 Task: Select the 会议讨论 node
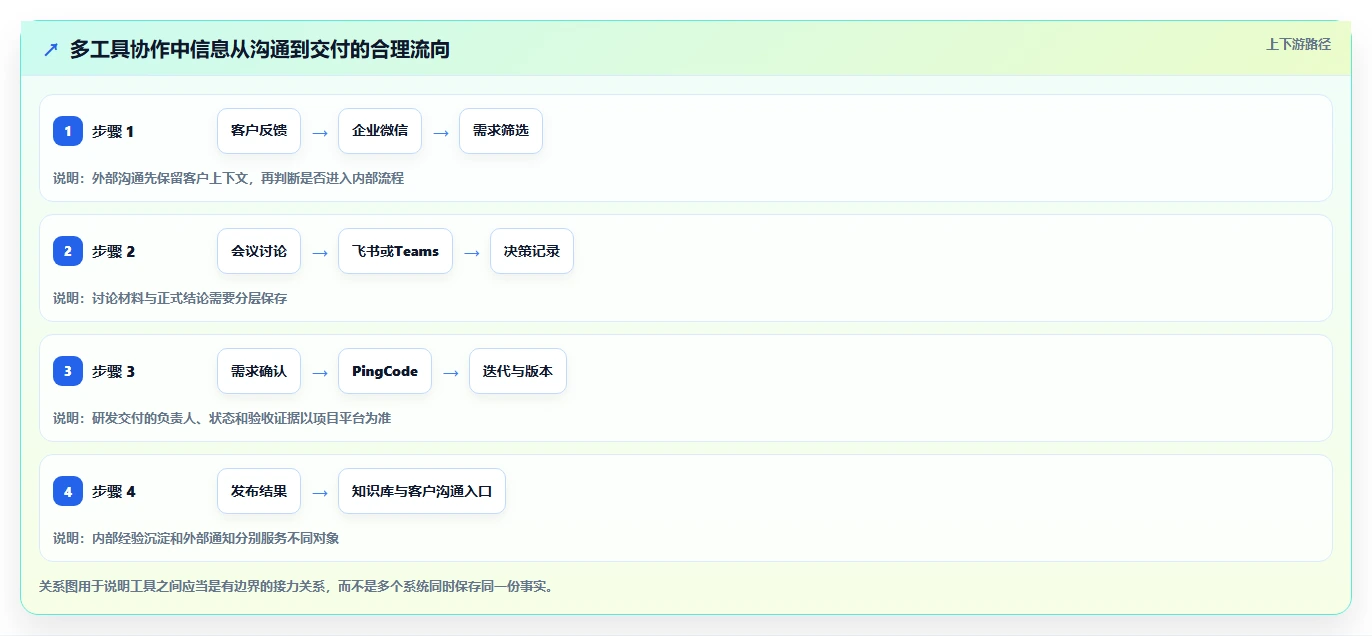tap(259, 251)
